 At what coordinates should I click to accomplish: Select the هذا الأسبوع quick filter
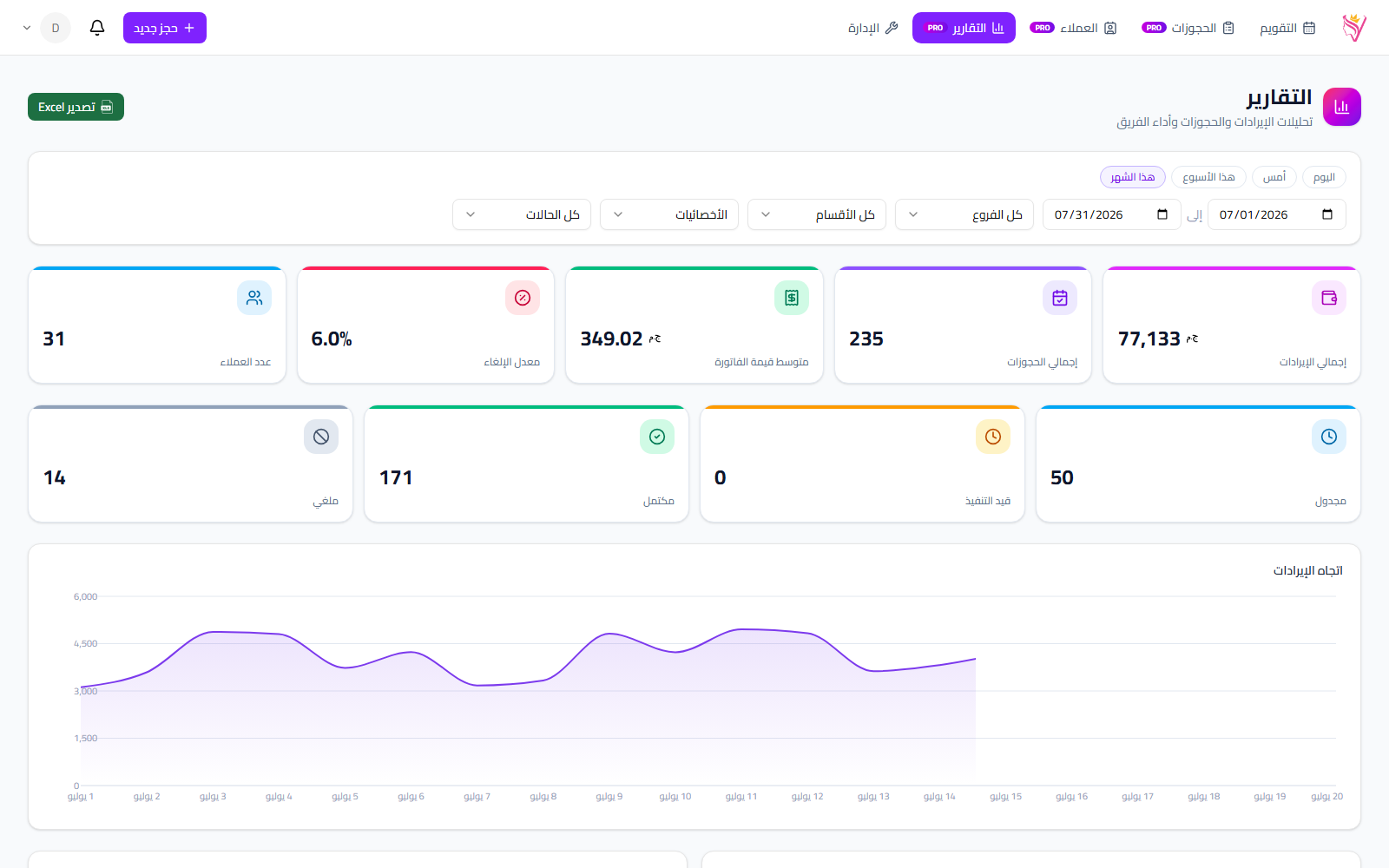tap(1208, 177)
